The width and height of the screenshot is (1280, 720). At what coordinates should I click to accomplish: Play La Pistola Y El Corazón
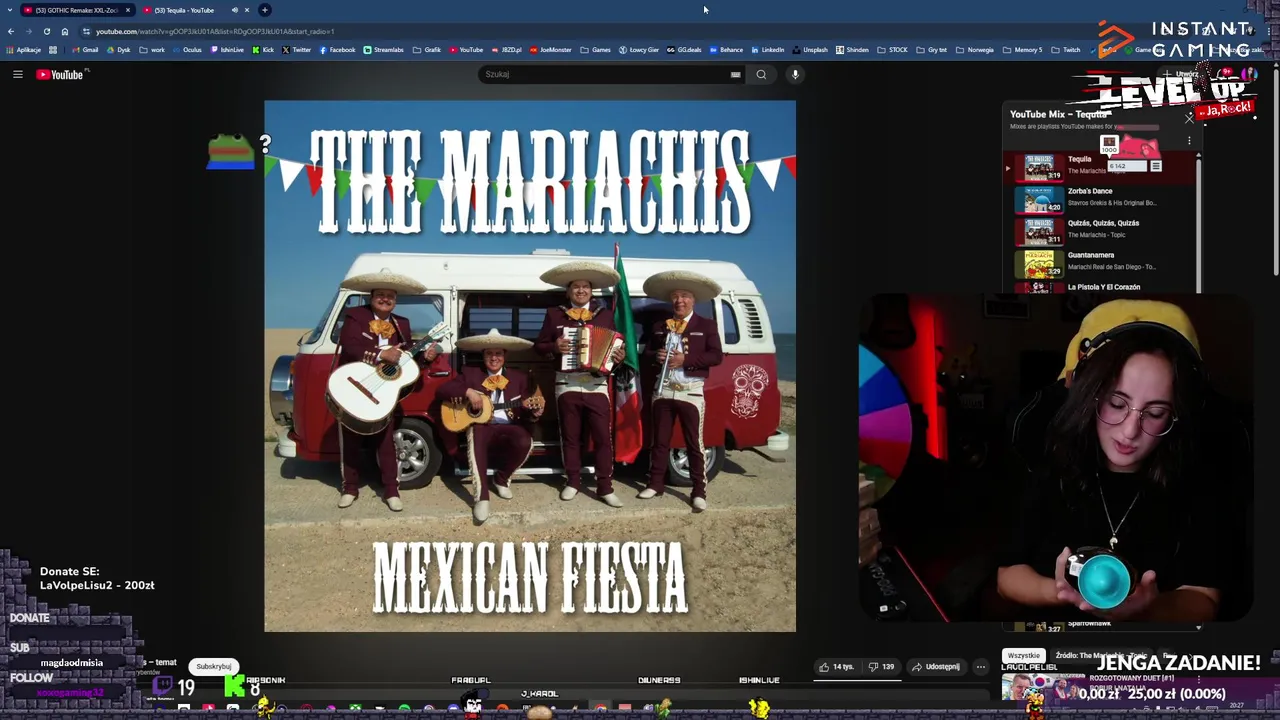(1100, 287)
